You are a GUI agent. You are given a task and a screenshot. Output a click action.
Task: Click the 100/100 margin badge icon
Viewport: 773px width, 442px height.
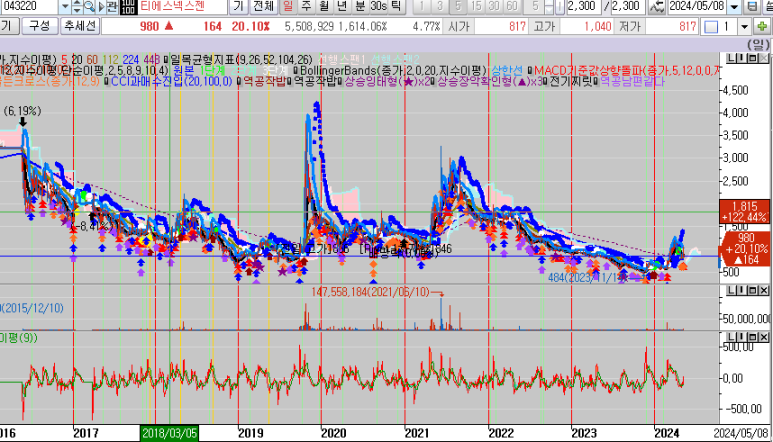(x=128, y=6)
